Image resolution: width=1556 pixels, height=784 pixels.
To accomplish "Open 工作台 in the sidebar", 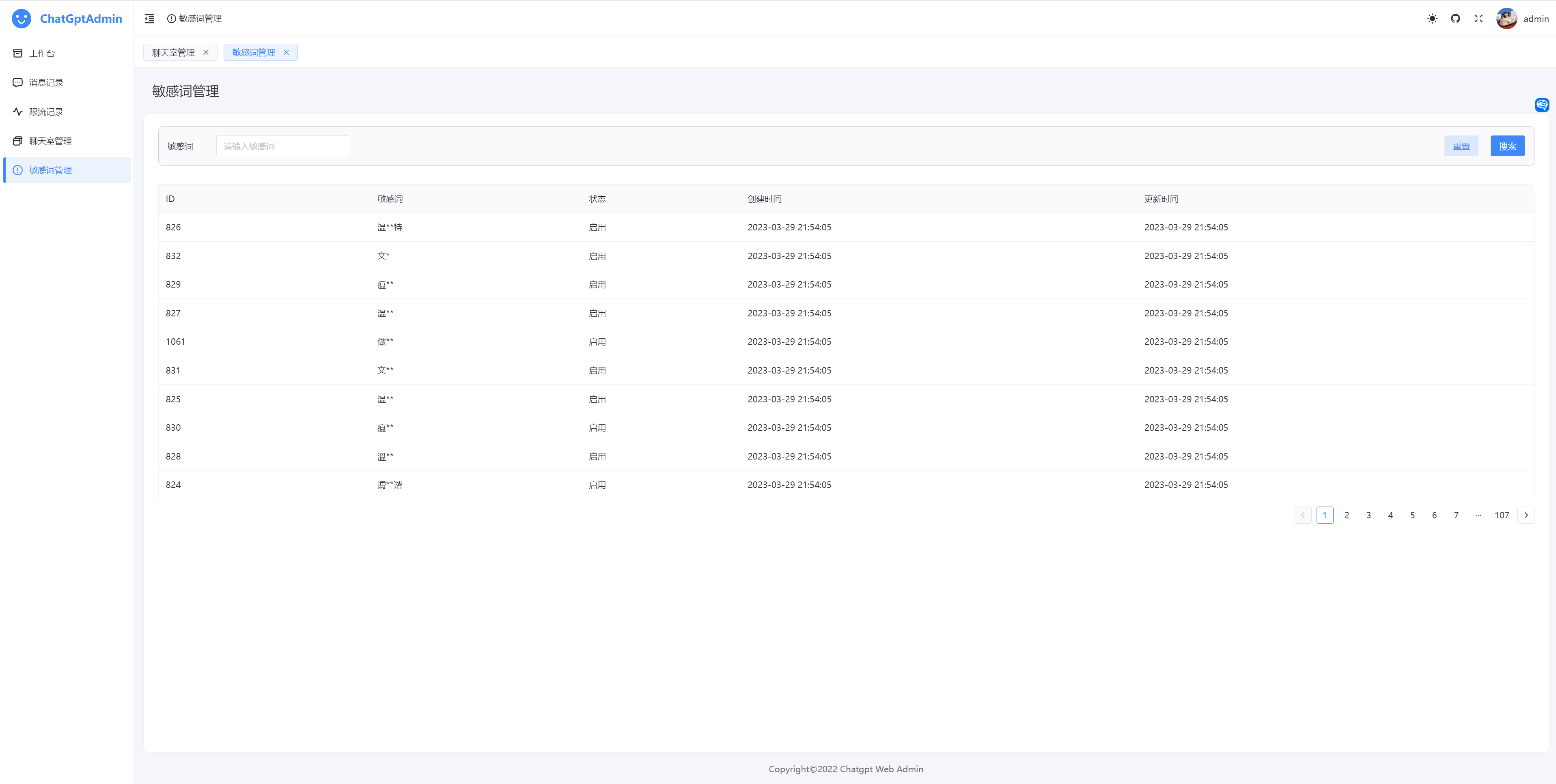I will [x=42, y=53].
